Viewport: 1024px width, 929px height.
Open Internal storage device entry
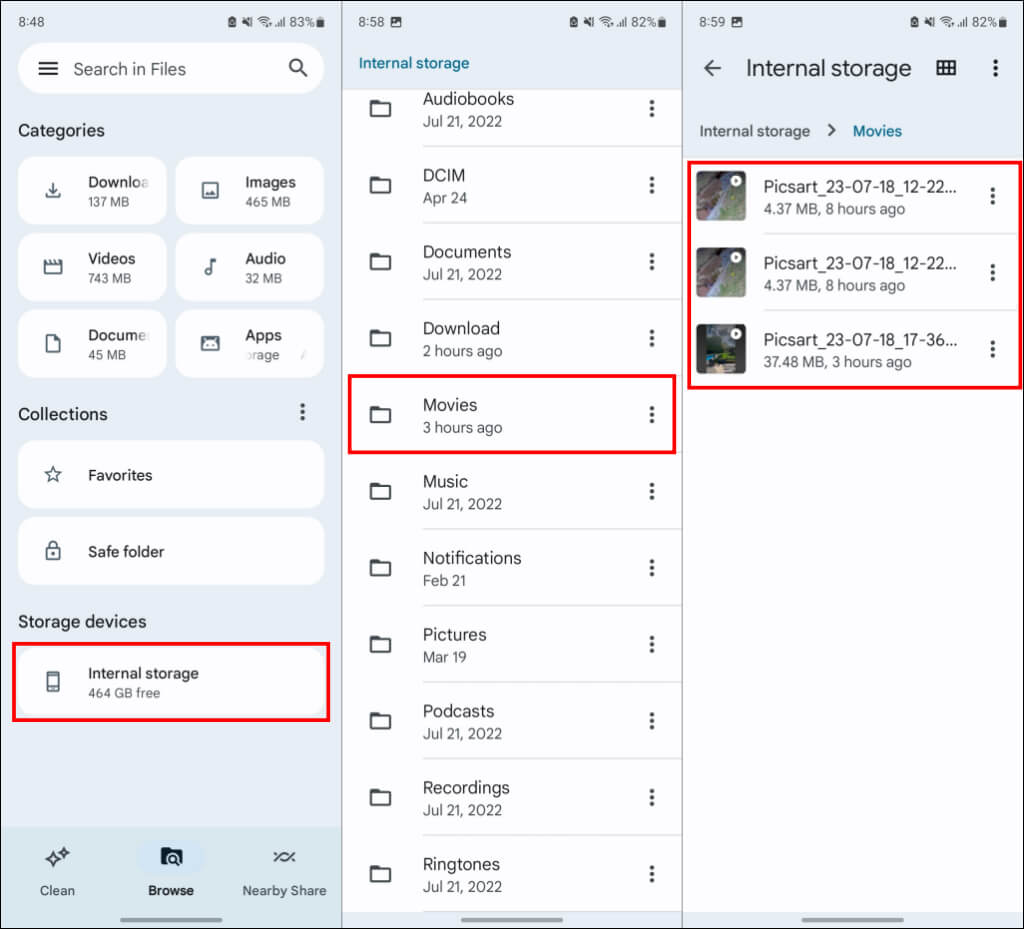coord(171,682)
